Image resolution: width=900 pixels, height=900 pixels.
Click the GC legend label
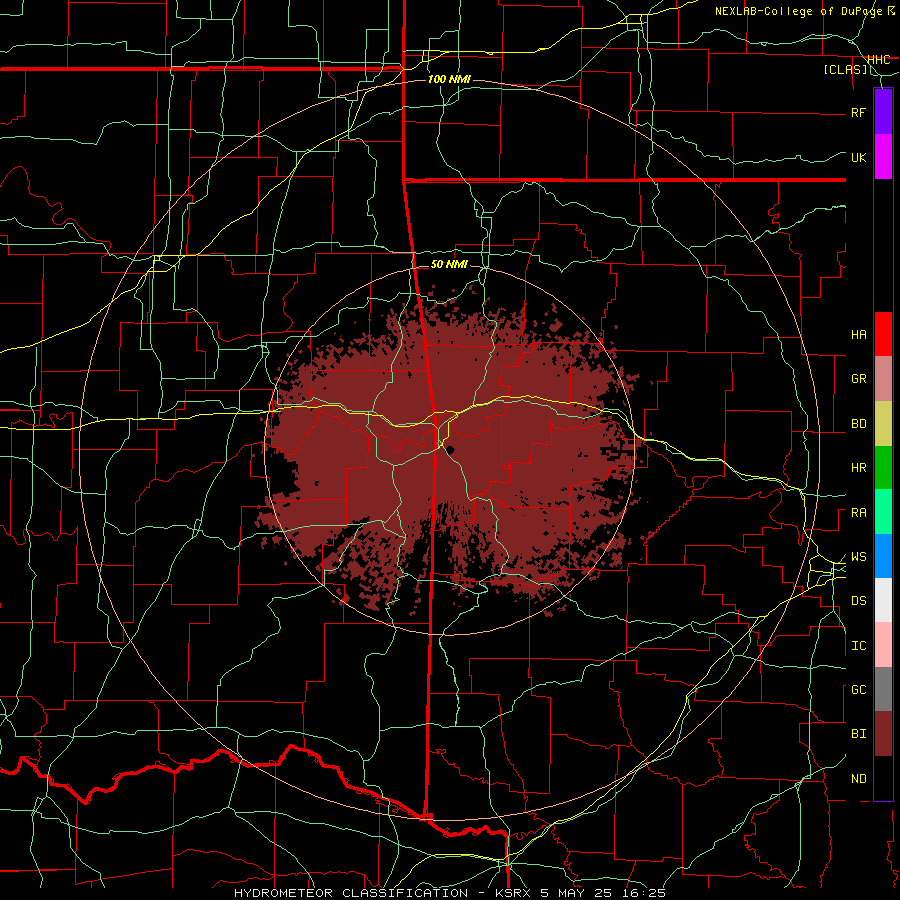point(858,690)
